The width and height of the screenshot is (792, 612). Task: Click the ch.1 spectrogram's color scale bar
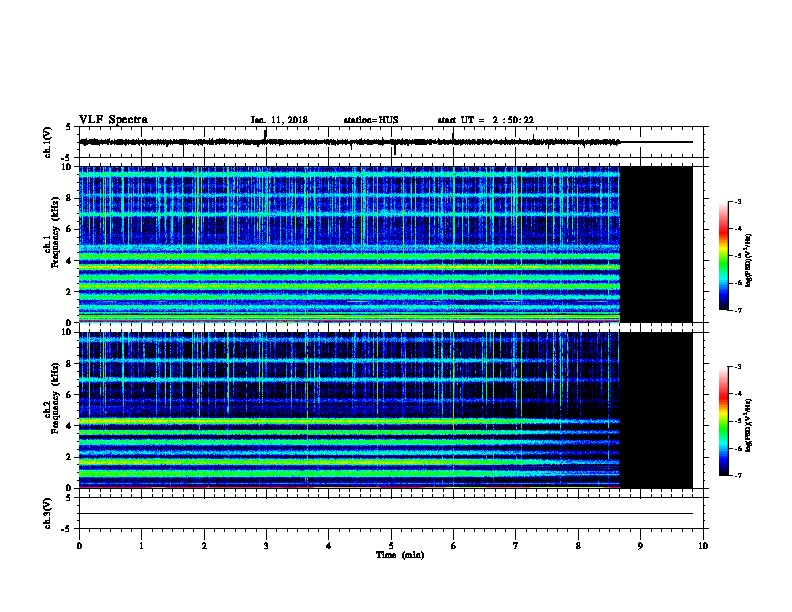(723, 256)
